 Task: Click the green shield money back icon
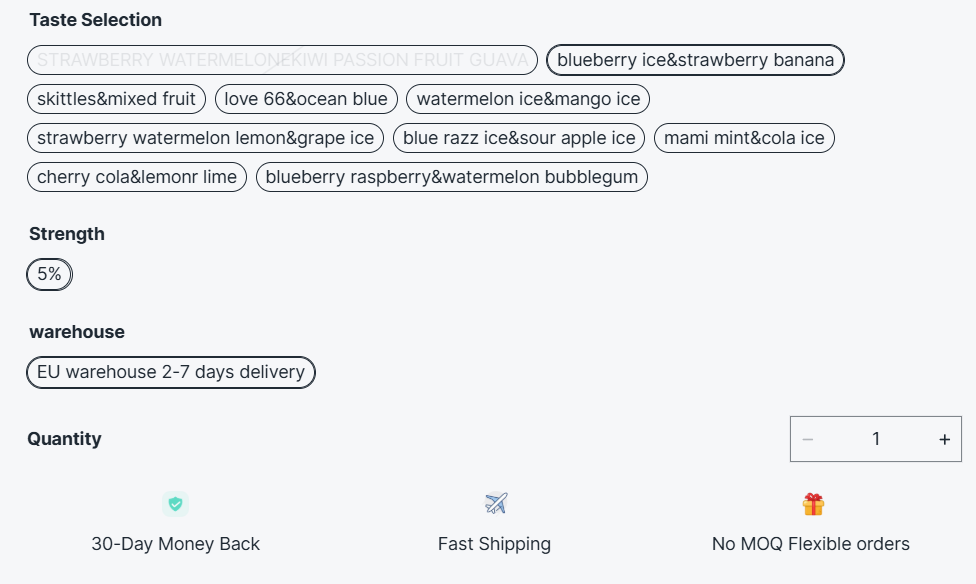point(176,504)
